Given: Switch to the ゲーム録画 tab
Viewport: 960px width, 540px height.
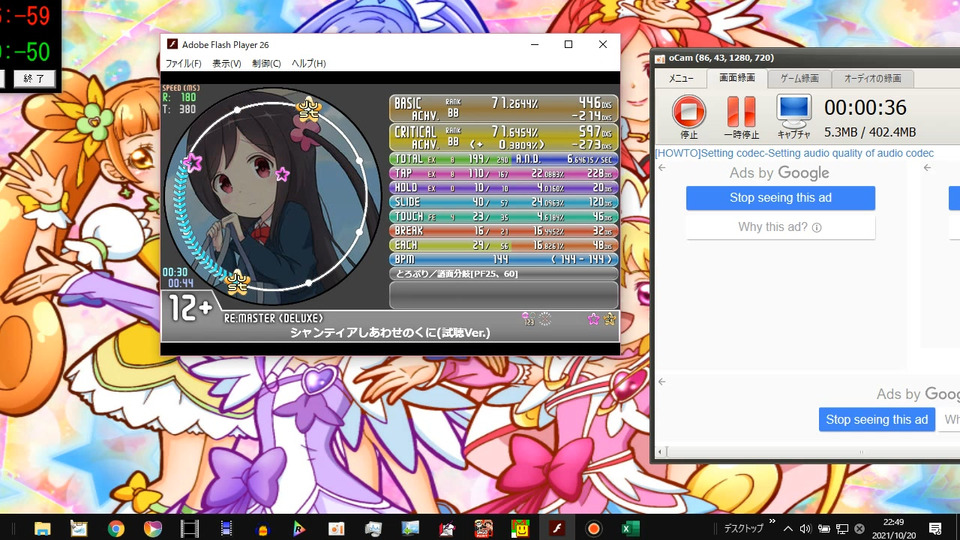Looking at the screenshot, I should [x=799, y=78].
